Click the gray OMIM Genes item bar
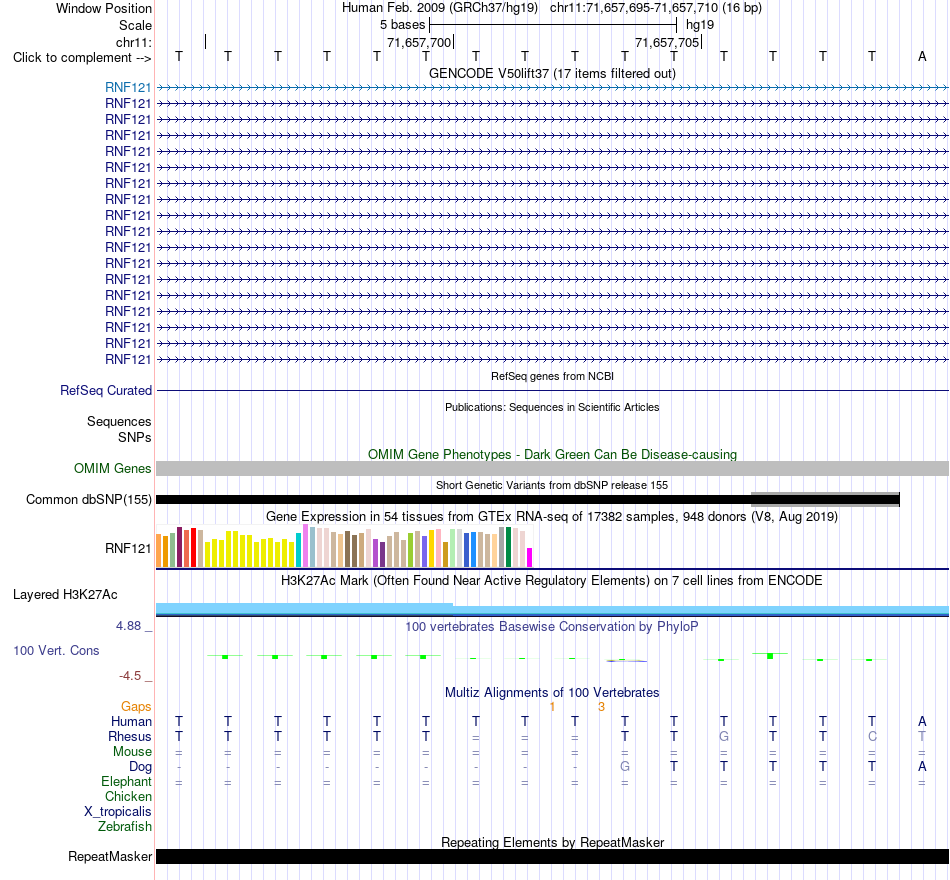 click(553, 468)
